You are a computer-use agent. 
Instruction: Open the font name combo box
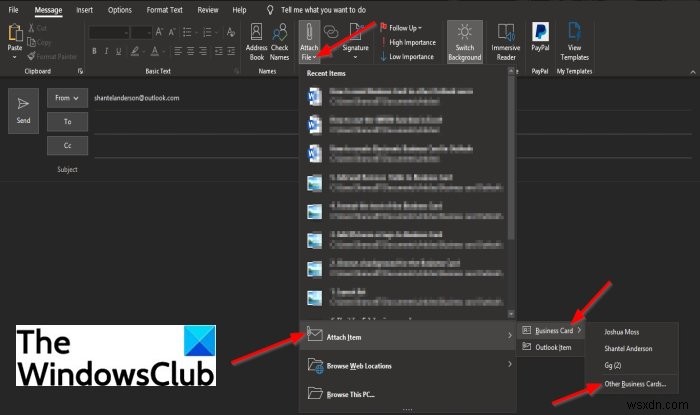109,33
